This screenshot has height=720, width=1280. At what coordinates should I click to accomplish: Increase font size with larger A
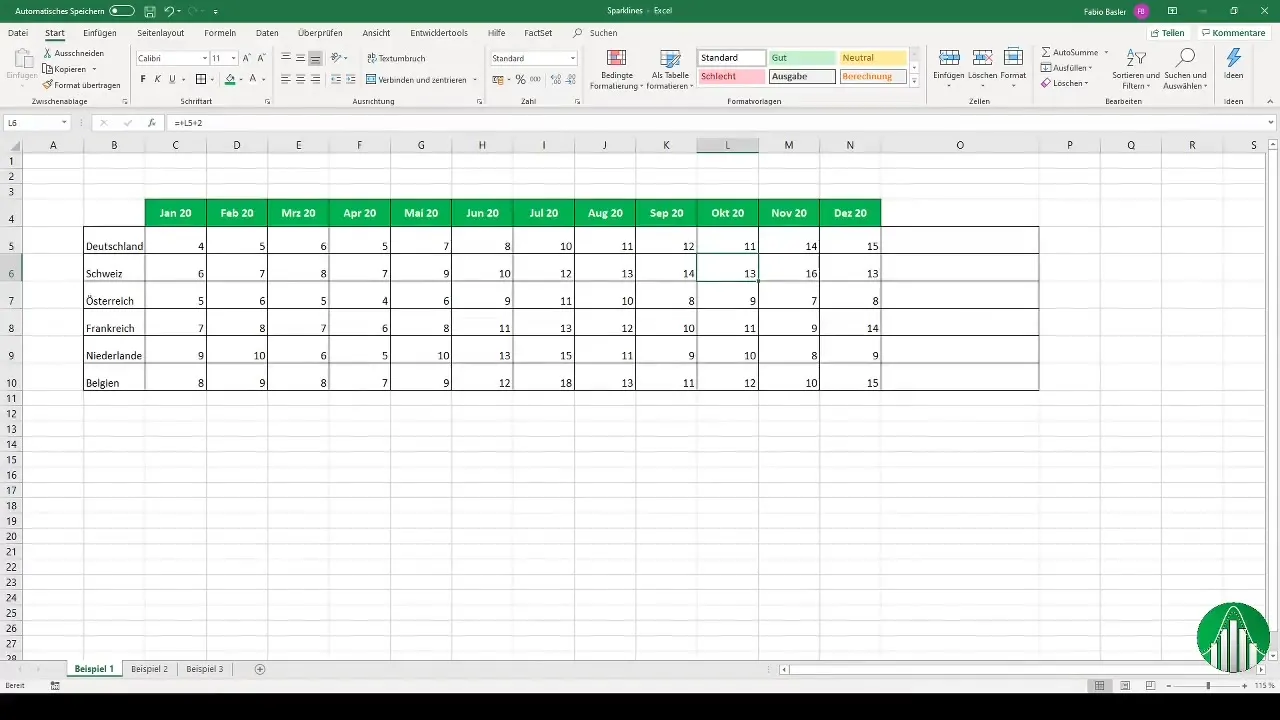pyautogui.click(x=247, y=58)
